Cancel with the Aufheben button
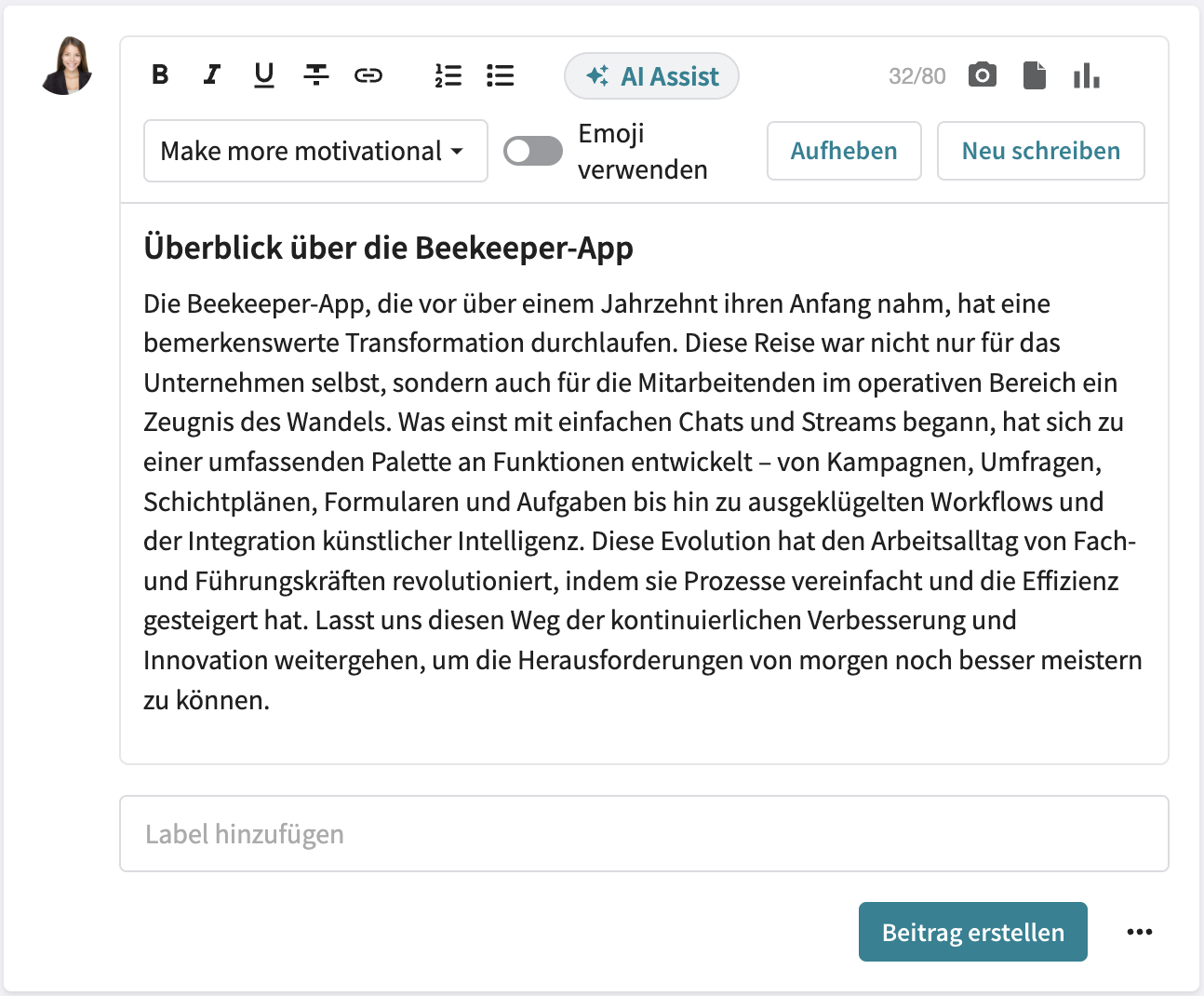Screen dimensions: 1204x996 tap(843, 150)
